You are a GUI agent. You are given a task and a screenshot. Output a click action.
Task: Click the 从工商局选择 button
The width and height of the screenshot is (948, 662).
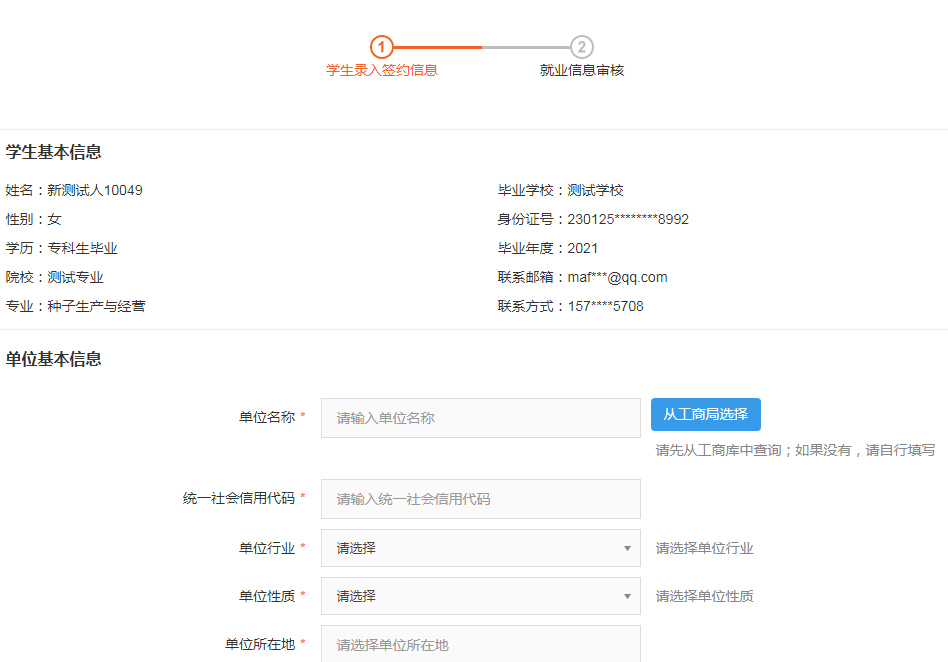[x=705, y=414]
